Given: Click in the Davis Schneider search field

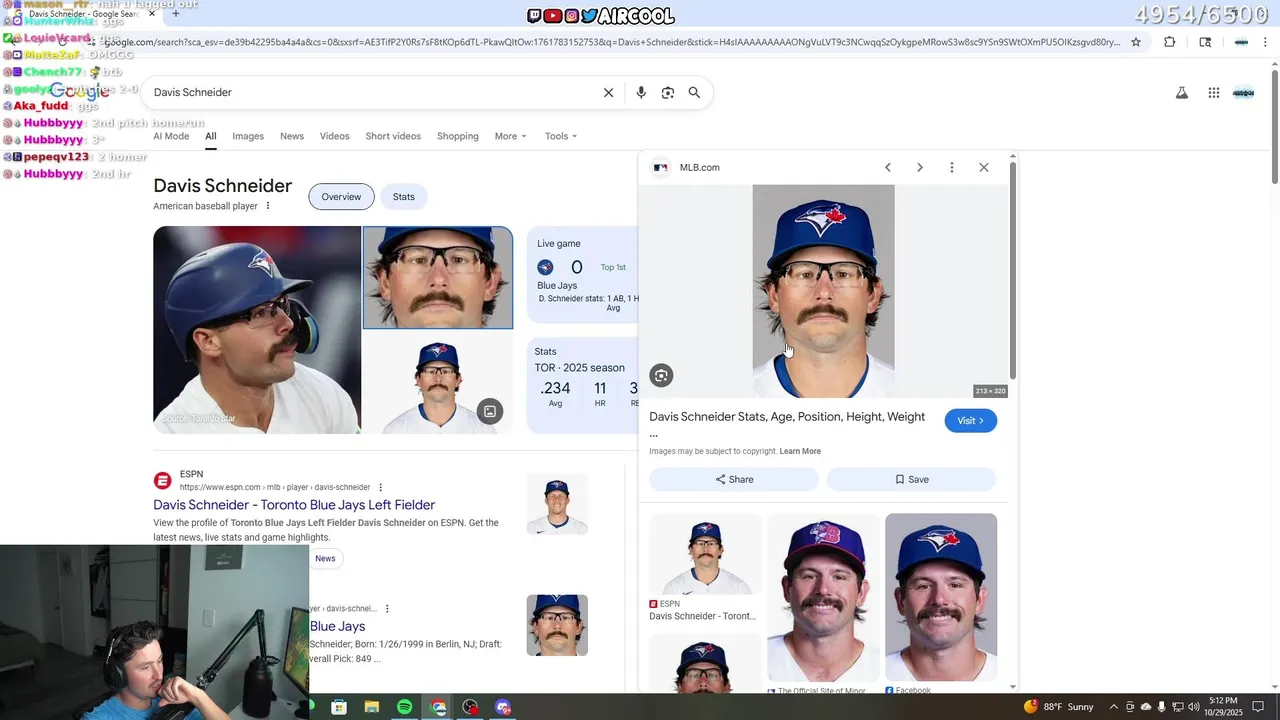Looking at the screenshot, I should [x=370, y=92].
